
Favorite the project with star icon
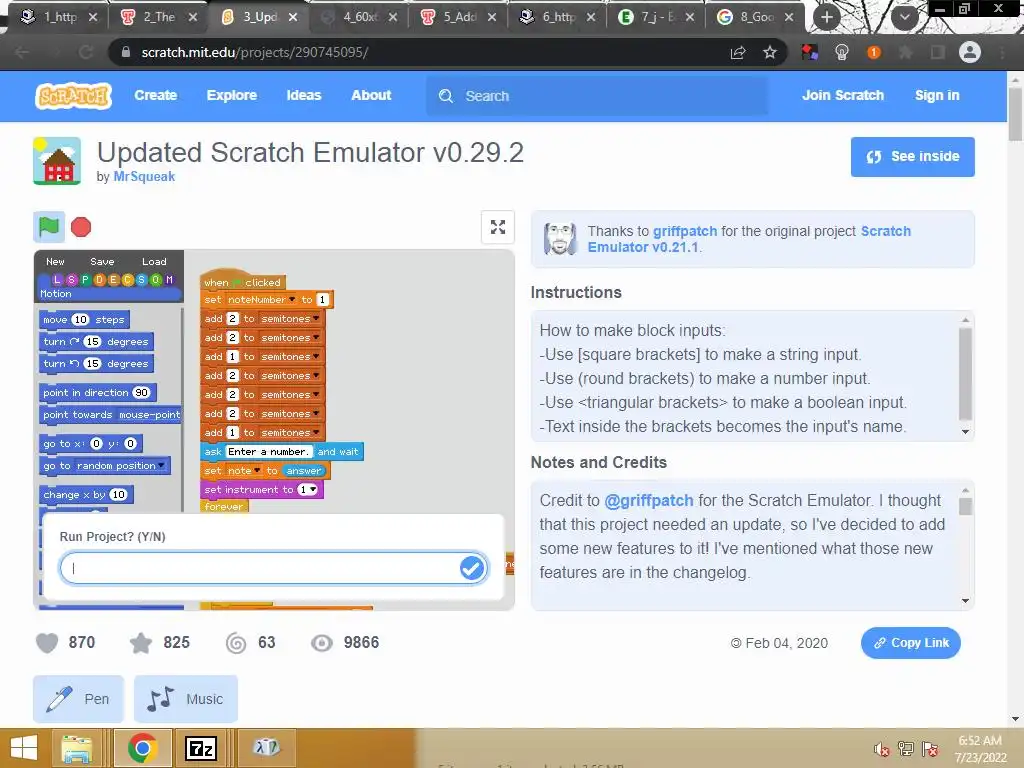pyautogui.click(x=141, y=643)
